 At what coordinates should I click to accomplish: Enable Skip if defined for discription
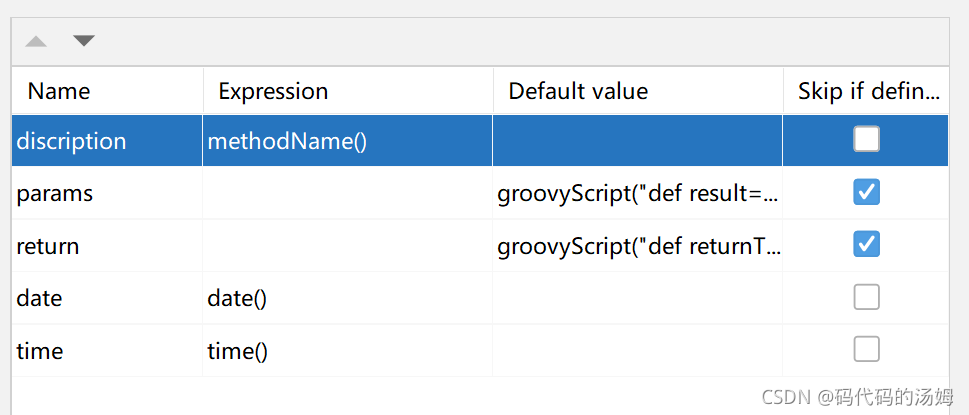click(866, 140)
